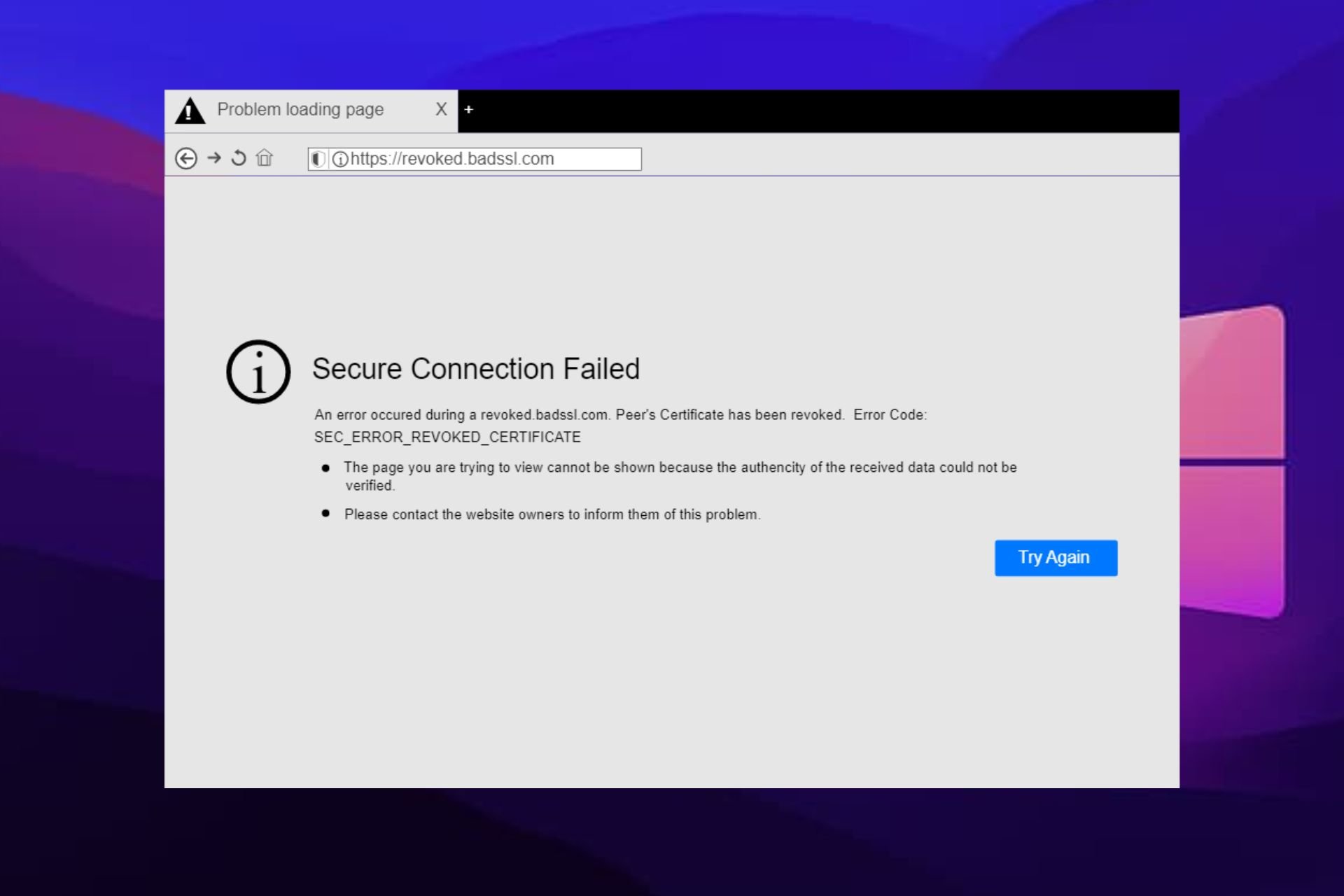The height and width of the screenshot is (896, 1344).
Task: Click the warning triangle on the tab
Action: point(190,111)
